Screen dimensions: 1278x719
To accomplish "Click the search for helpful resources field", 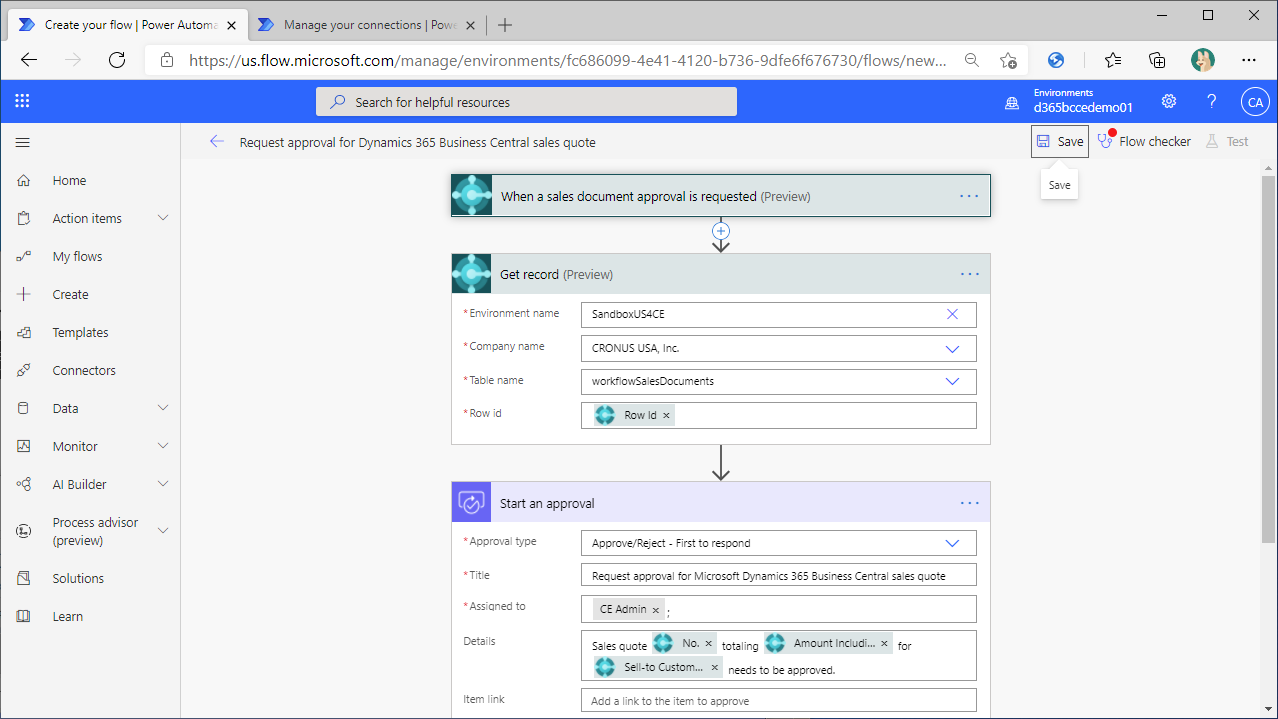I will (x=525, y=101).
